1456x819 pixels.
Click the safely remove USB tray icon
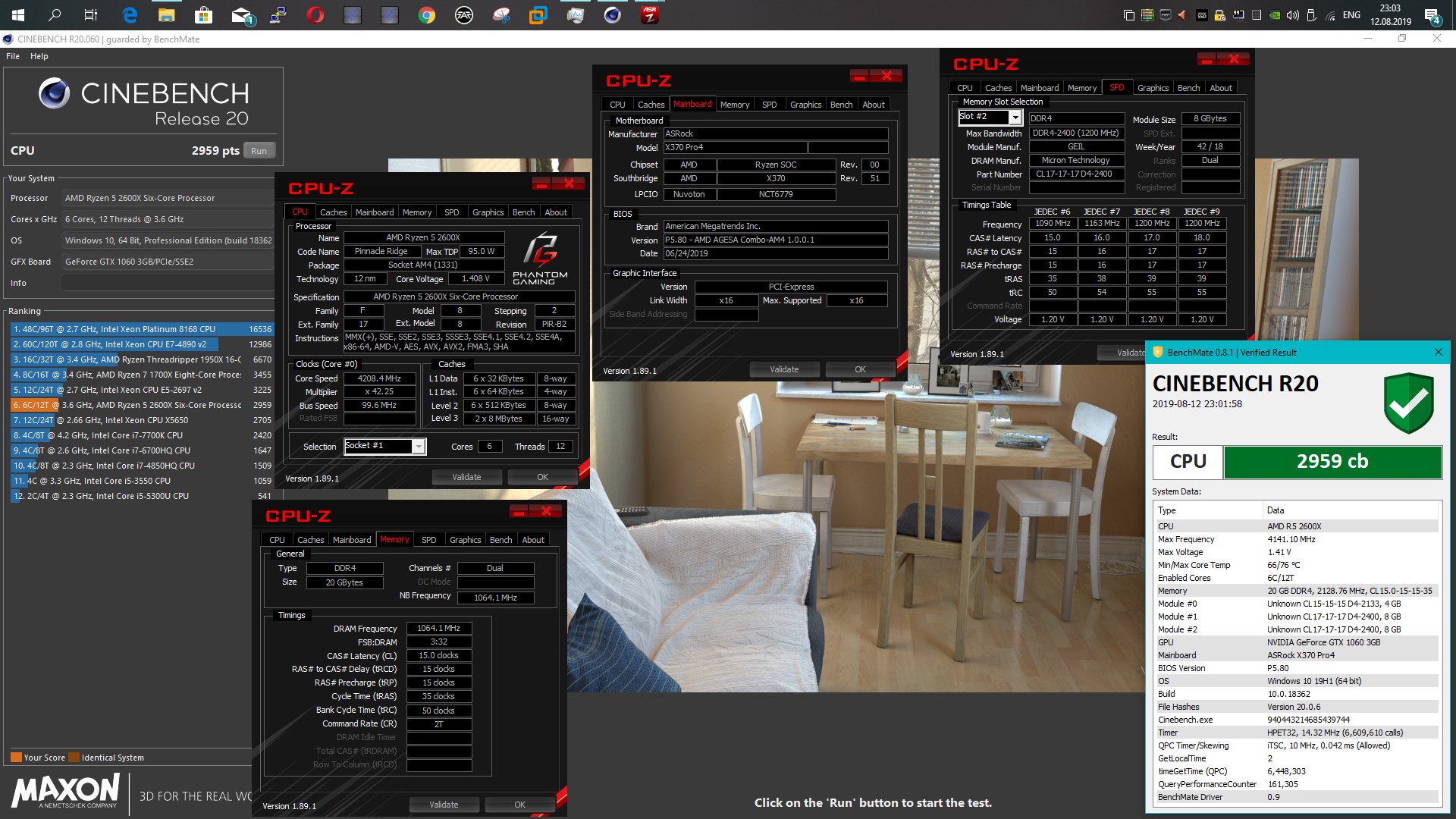[x=1311, y=15]
